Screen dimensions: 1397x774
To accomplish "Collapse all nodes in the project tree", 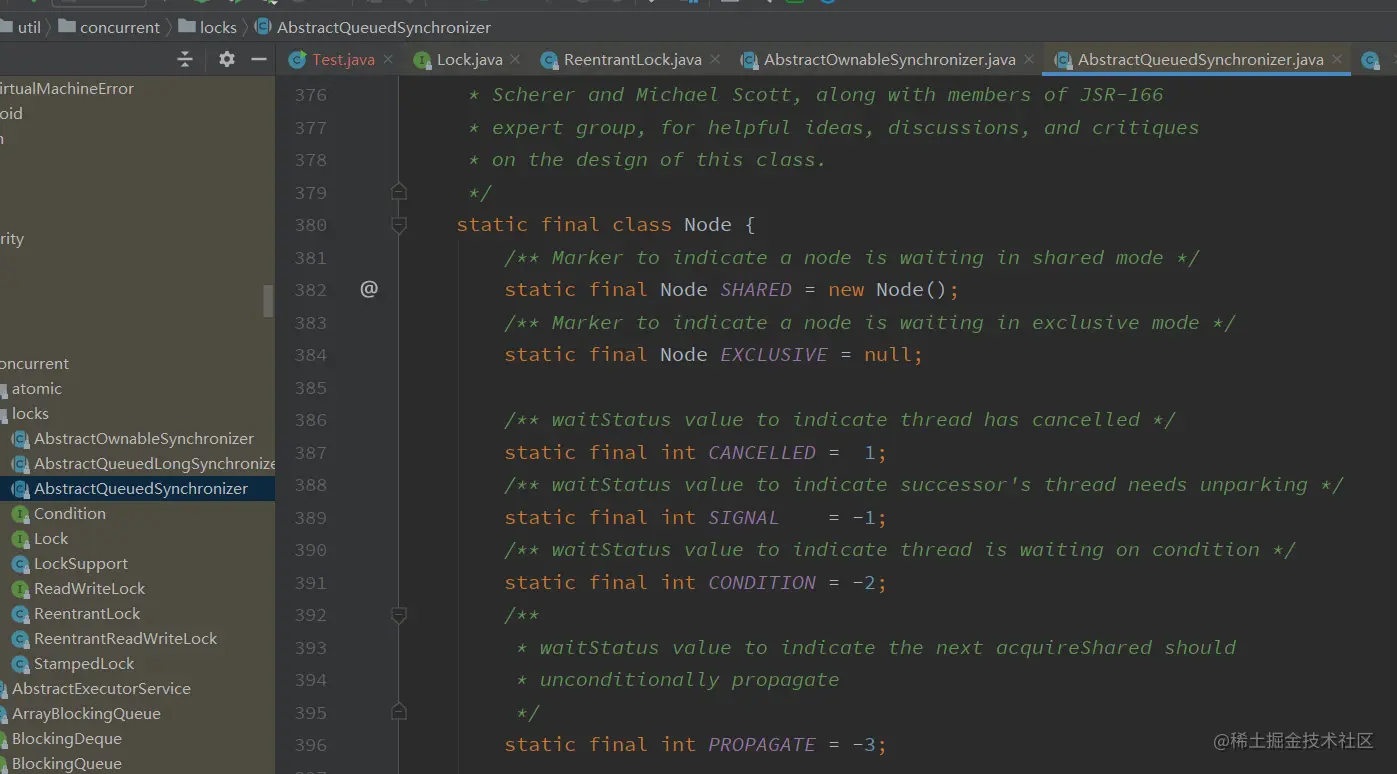I will [x=185, y=60].
